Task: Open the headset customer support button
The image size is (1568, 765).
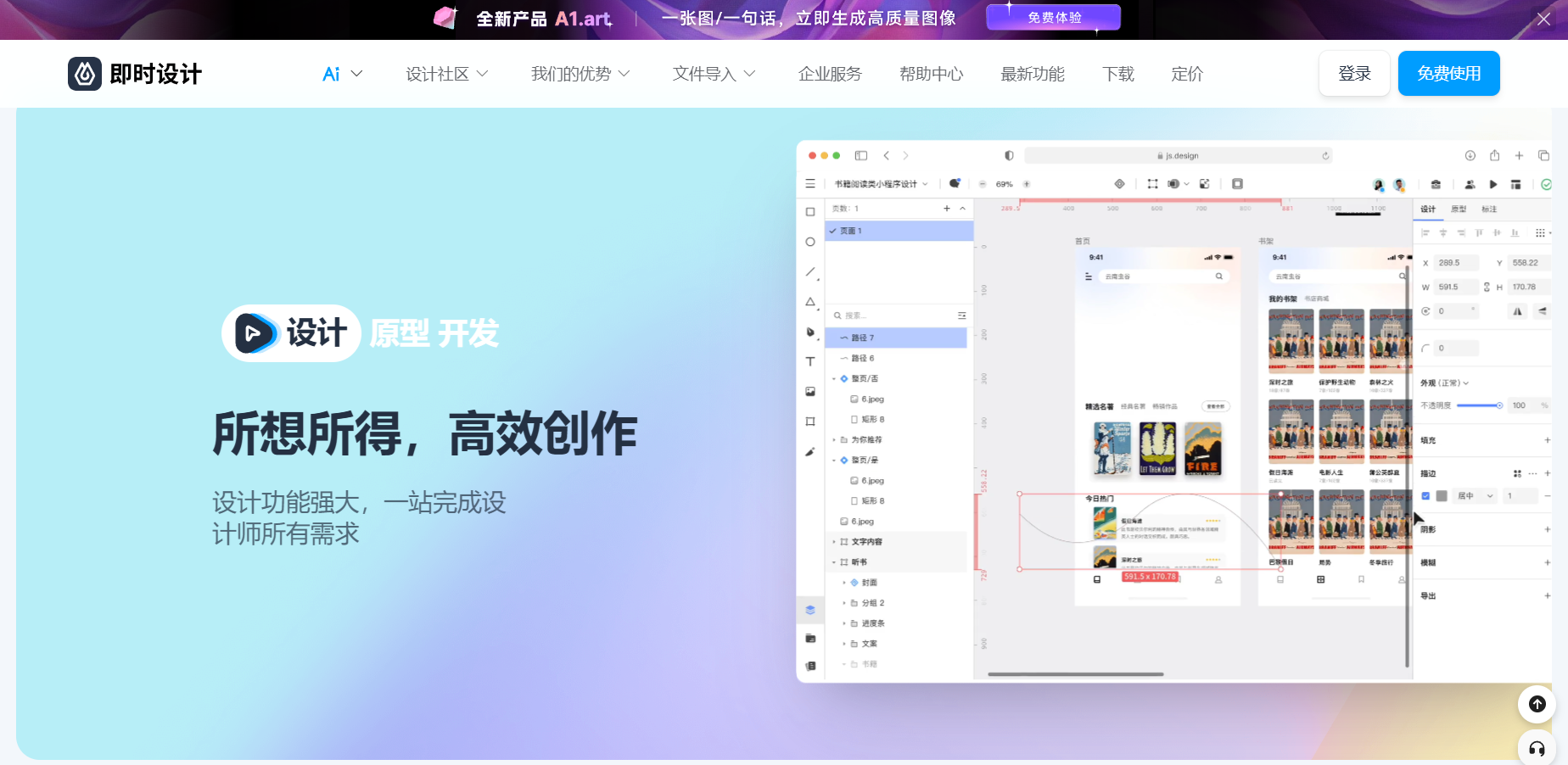Action: (1537, 748)
